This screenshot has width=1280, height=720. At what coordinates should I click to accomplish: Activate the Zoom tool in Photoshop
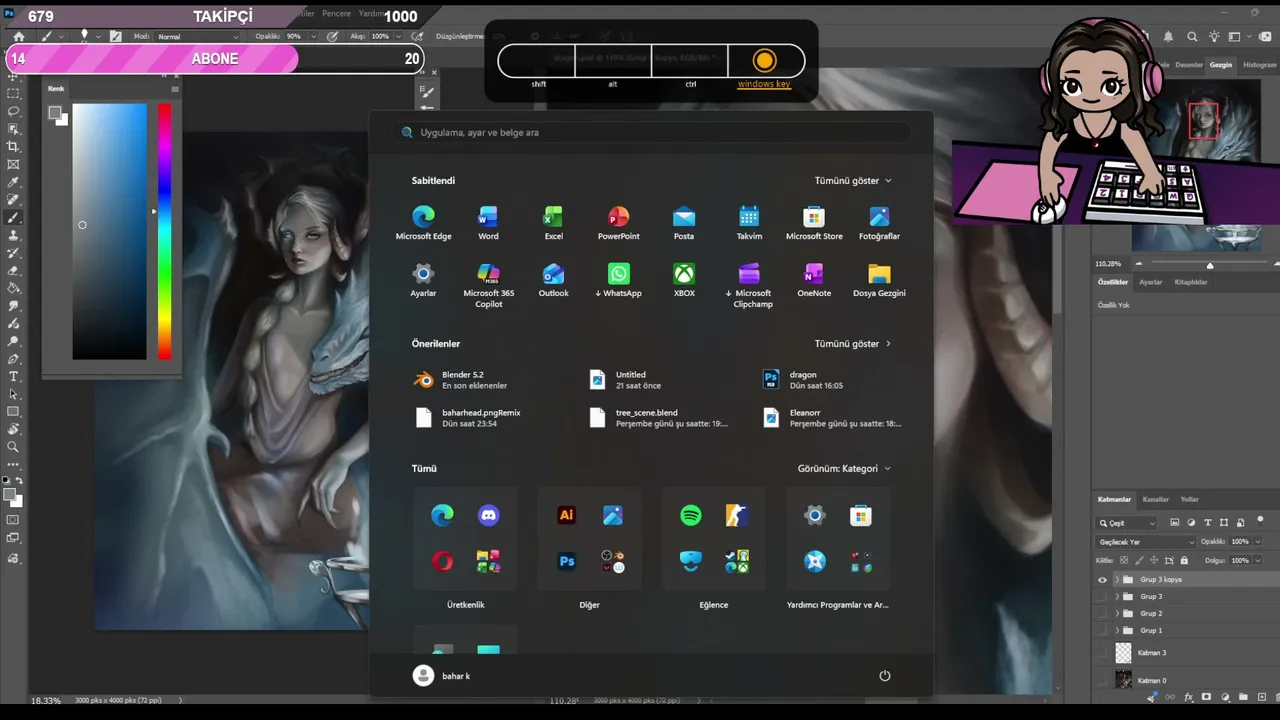tap(13, 447)
